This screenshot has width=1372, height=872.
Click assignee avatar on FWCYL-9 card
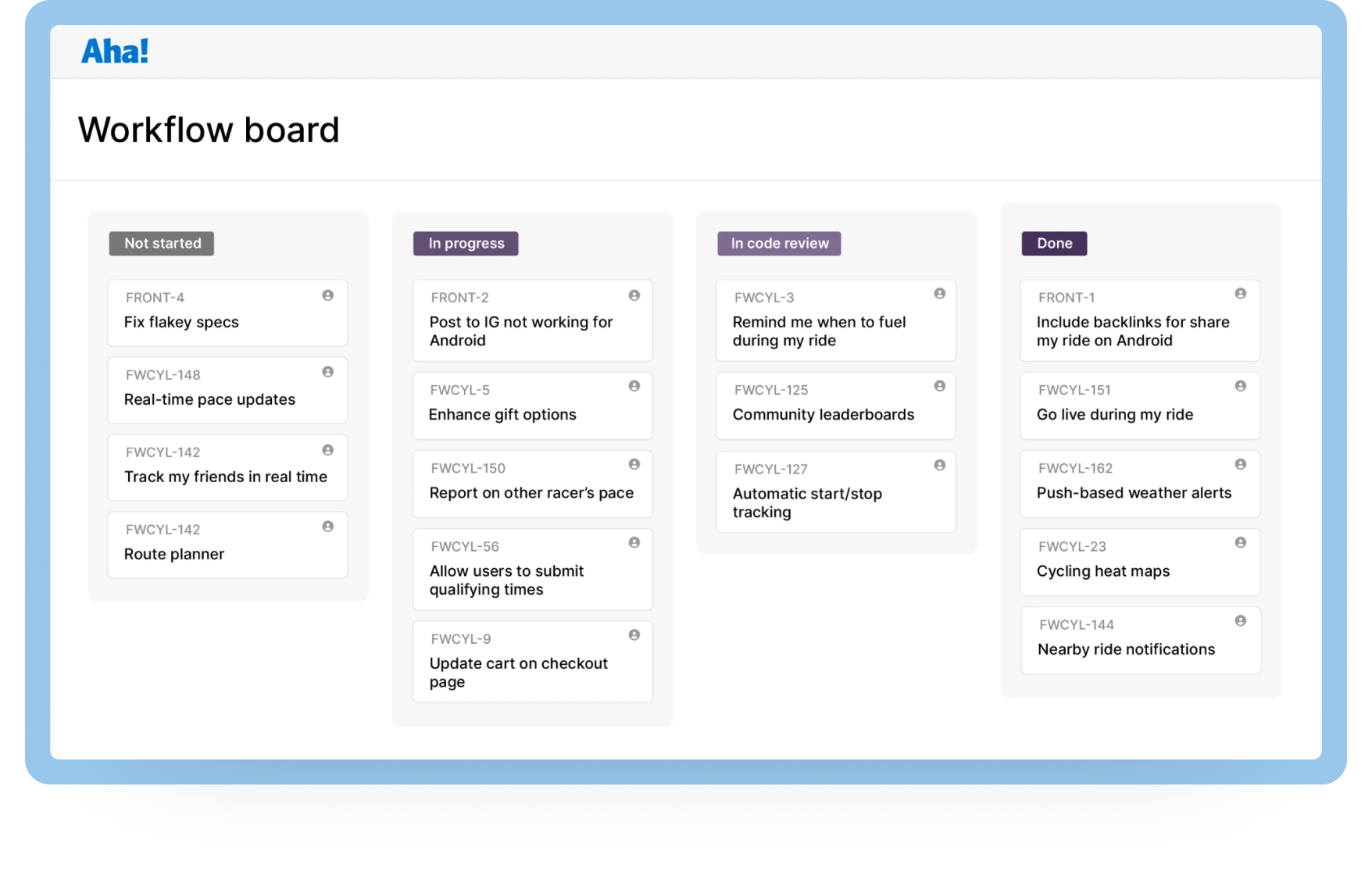(x=634, y=635)
